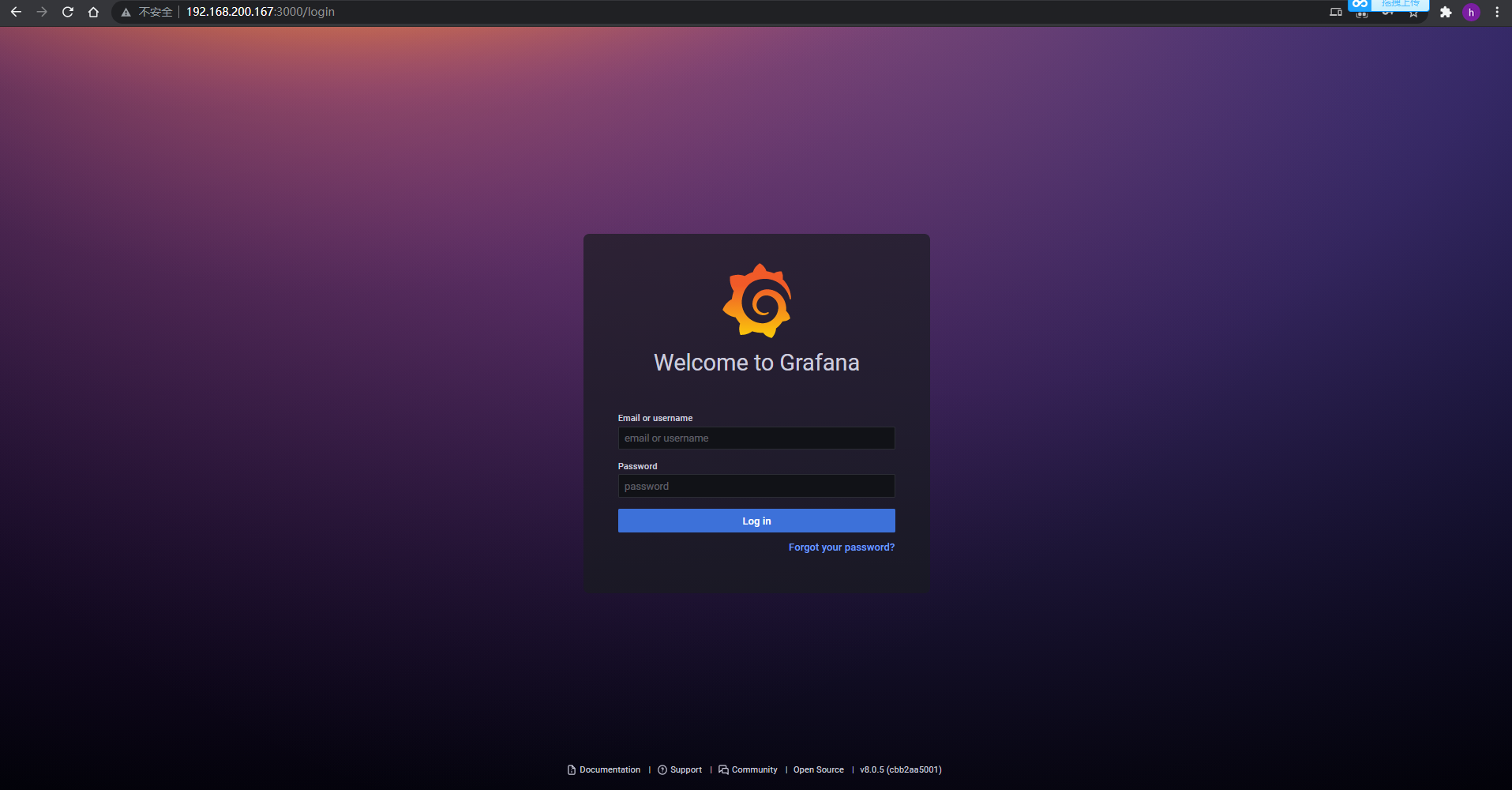Viewport: 1512px width, 790px height.
Task: Click the device cast icon in address bar
Action: click(1336, 12)
